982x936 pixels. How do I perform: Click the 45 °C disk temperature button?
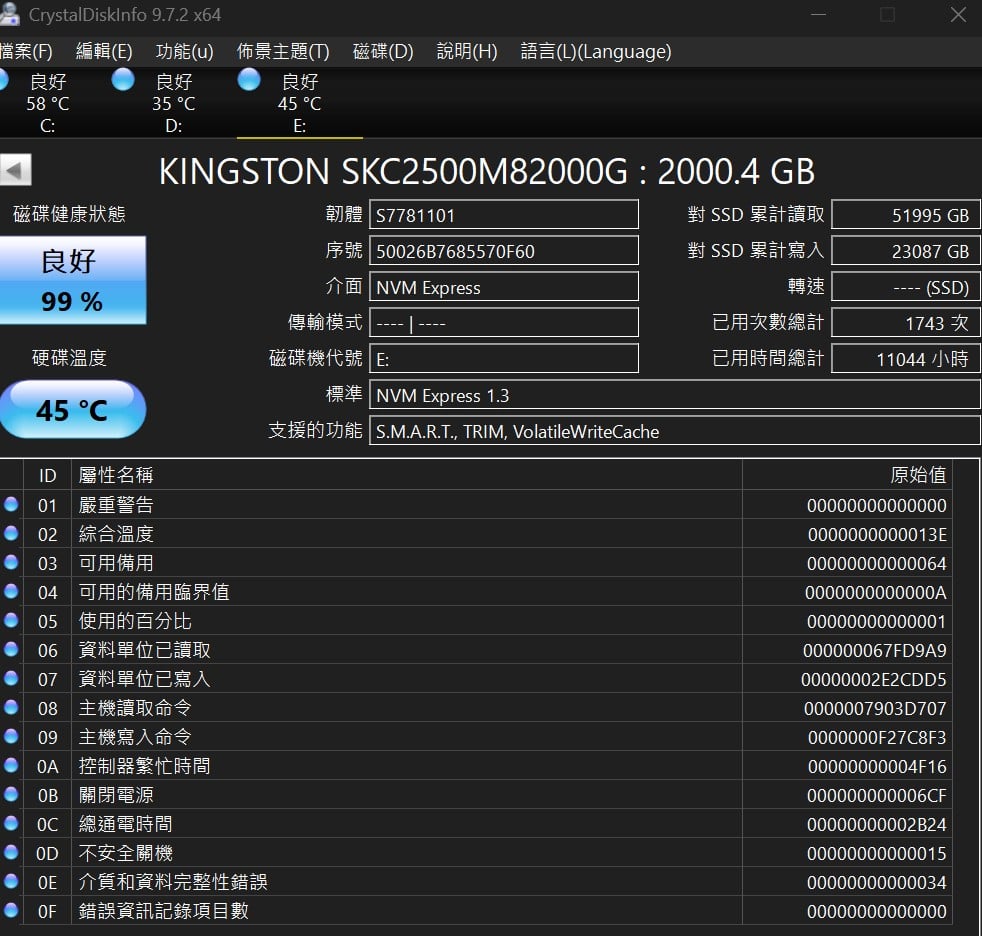(72, 409)
